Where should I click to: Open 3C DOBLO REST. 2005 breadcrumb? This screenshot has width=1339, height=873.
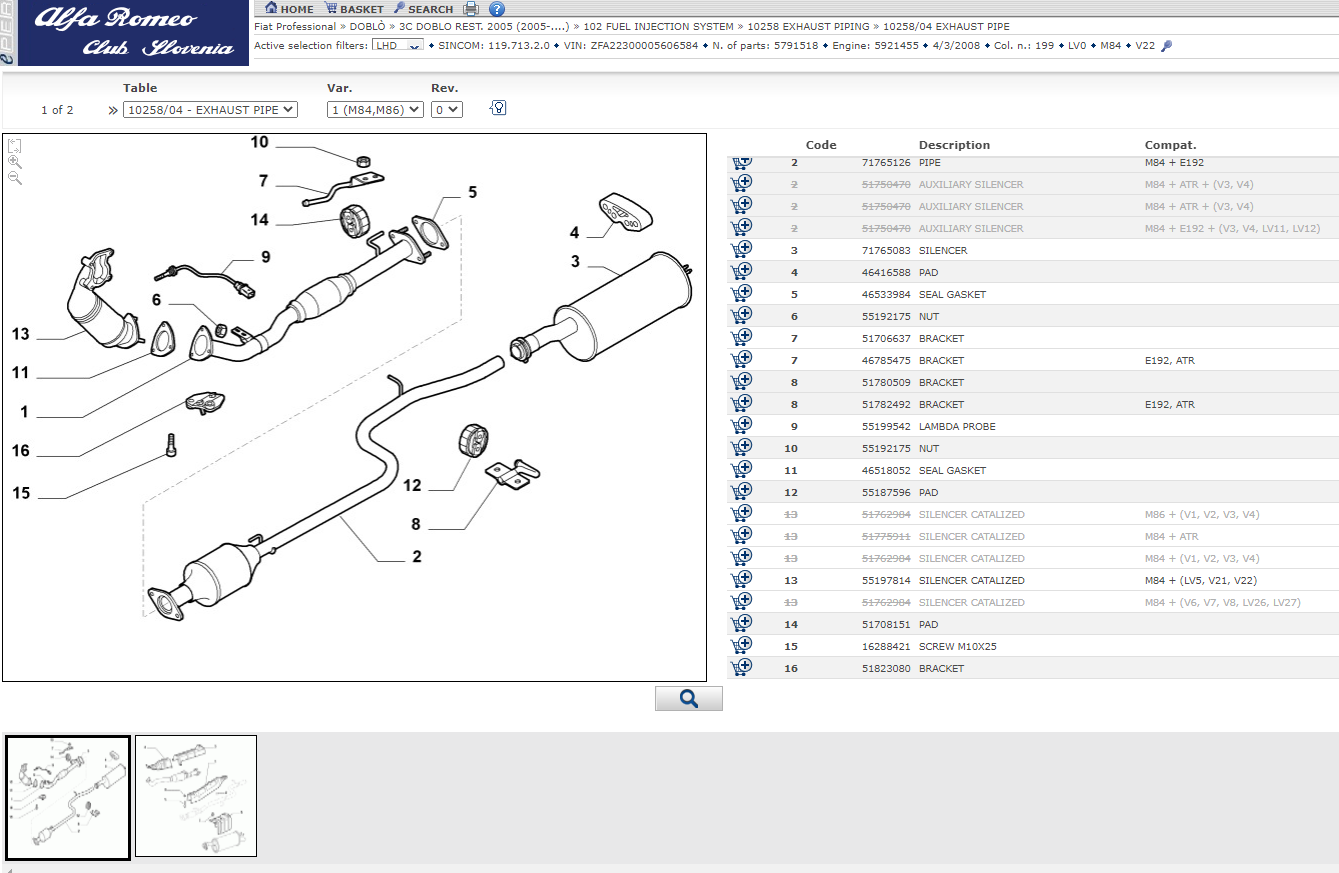484,26
